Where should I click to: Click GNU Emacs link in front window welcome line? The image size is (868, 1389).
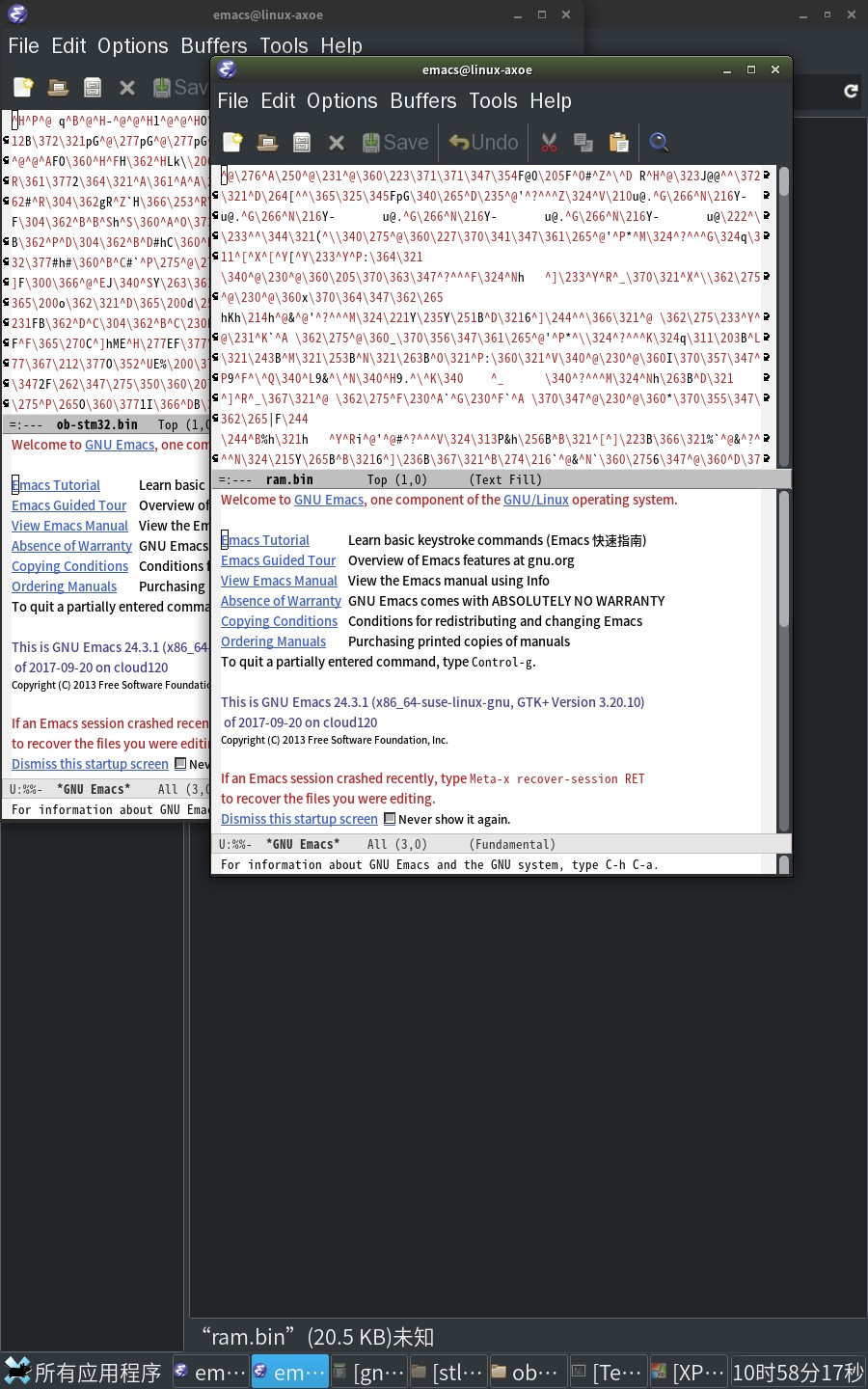pos(329,500)
